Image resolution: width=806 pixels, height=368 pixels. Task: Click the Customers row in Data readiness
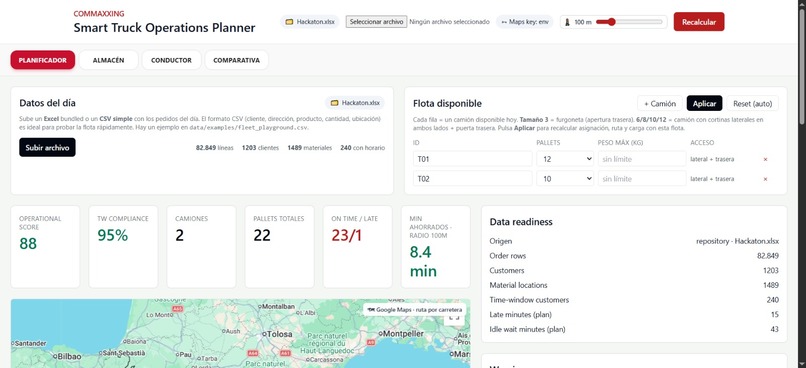click(634, 270)
